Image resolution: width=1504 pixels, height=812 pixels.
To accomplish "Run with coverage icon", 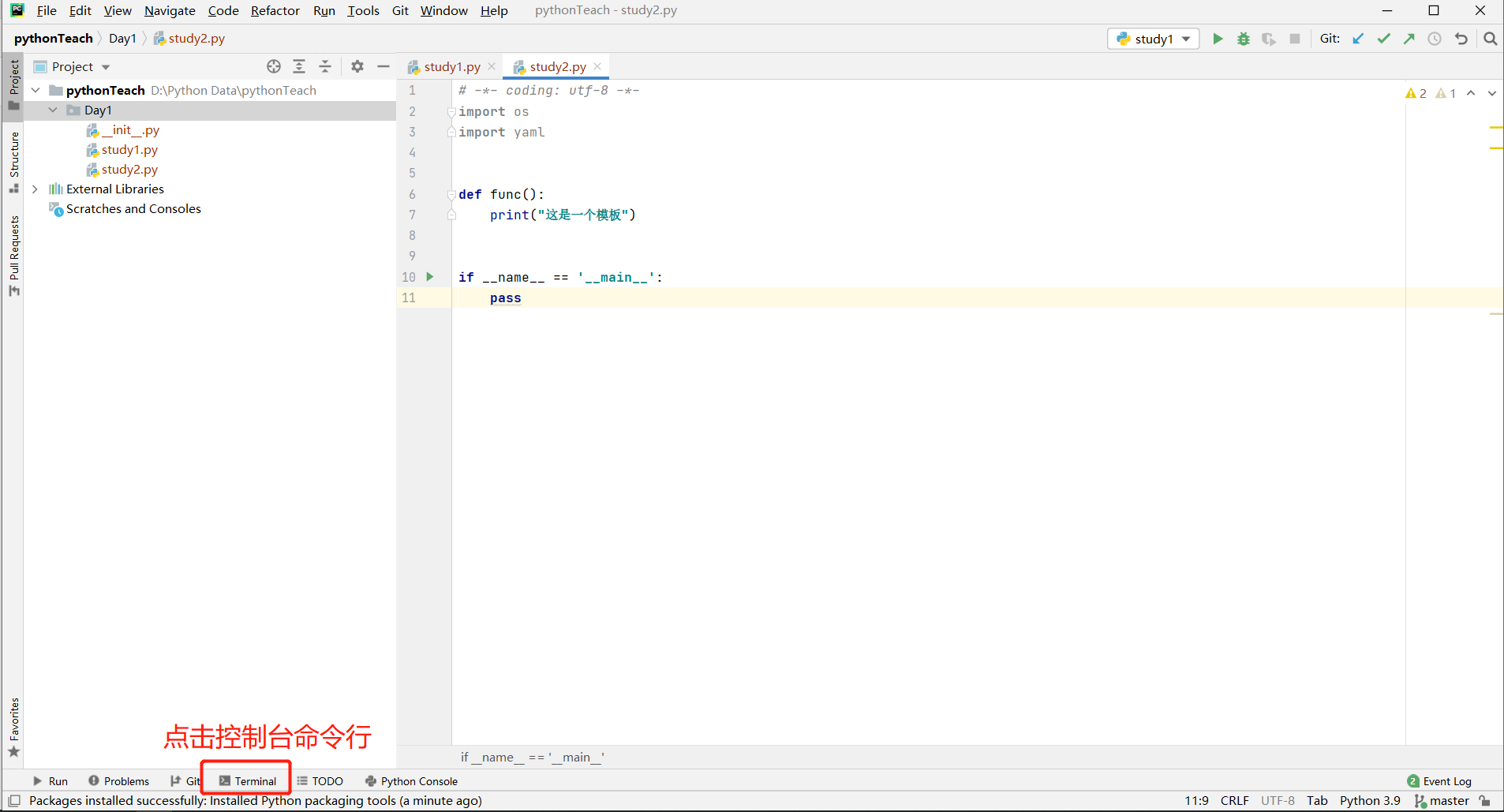I will 1269,39.
